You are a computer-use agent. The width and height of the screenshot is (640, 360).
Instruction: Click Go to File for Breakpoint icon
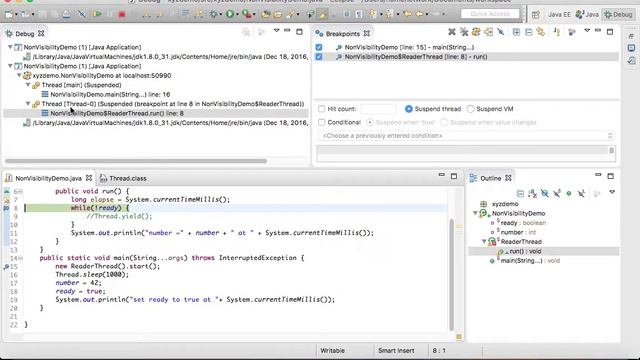pyautogui.click(x=488, y=32)
